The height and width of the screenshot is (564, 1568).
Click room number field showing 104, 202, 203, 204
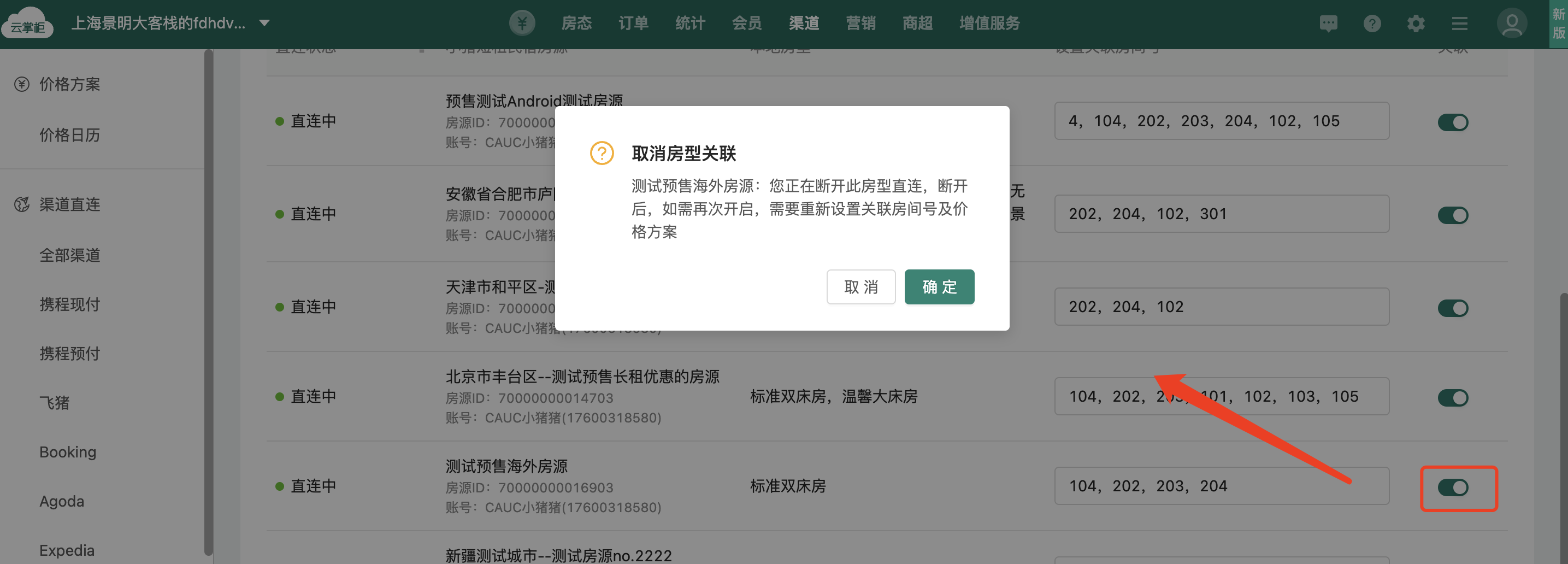(1221, 486)
